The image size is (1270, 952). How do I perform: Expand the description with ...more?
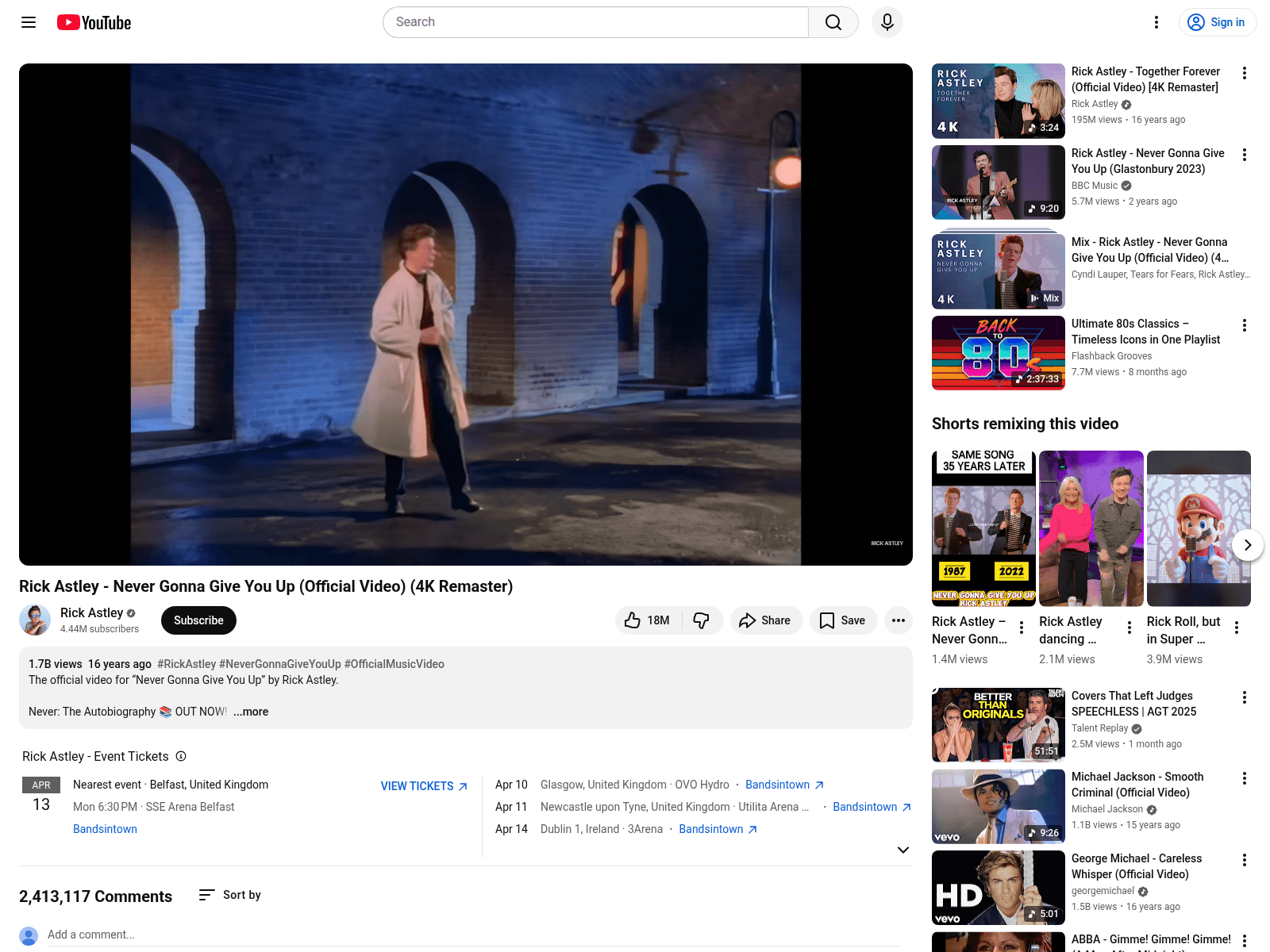251,712
